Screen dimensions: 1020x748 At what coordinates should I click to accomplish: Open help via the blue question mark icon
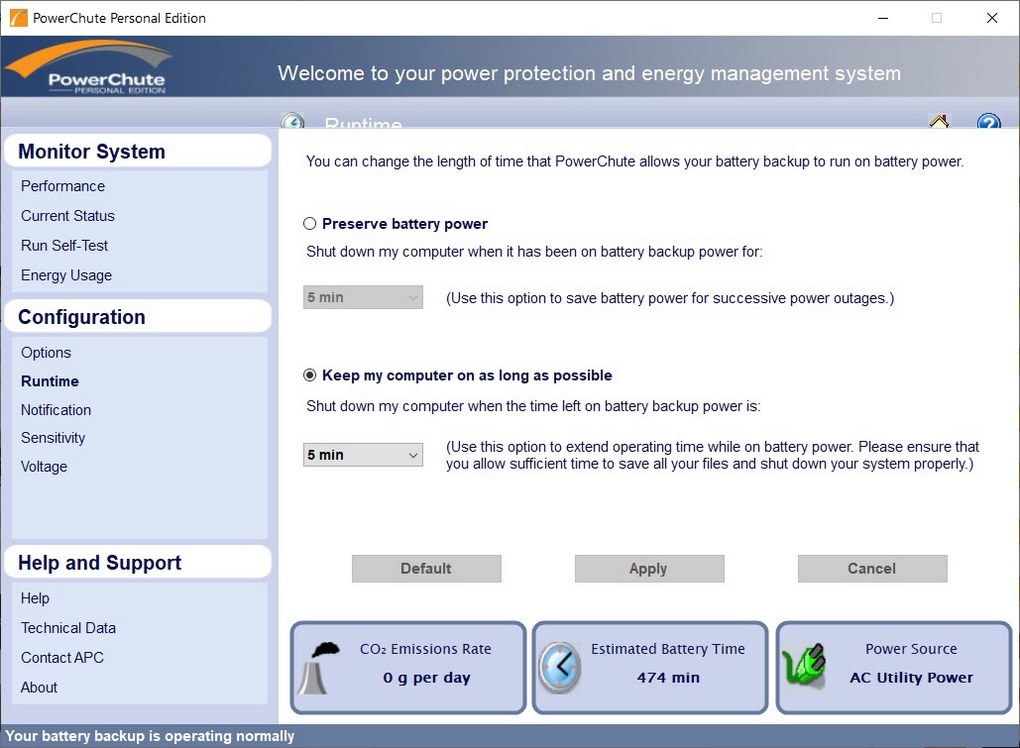click(988, 121)
